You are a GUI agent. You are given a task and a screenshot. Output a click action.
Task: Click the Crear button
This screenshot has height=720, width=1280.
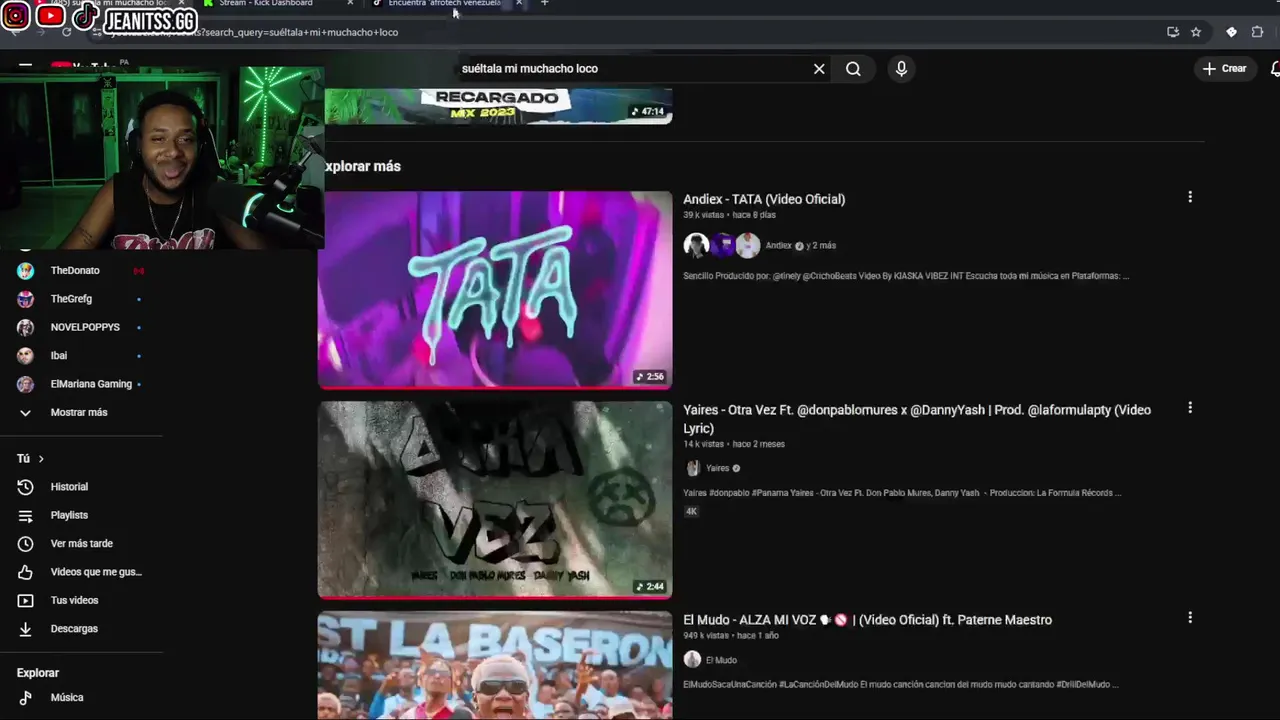coord(1225,69)
